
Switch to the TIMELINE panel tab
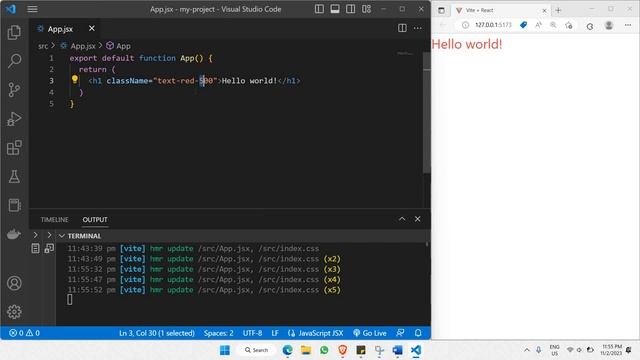(54, 220)
